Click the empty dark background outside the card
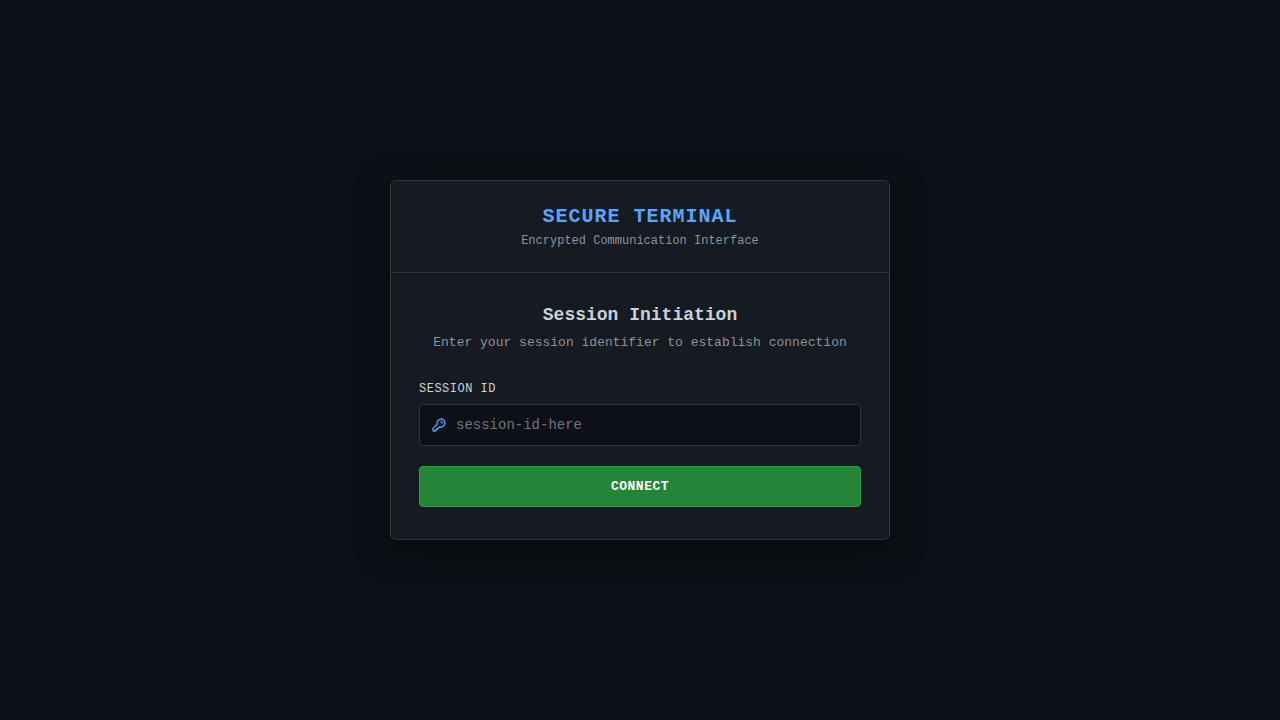Image resolution: width=1280 pixels, height=720 pixels. (180, 360)
